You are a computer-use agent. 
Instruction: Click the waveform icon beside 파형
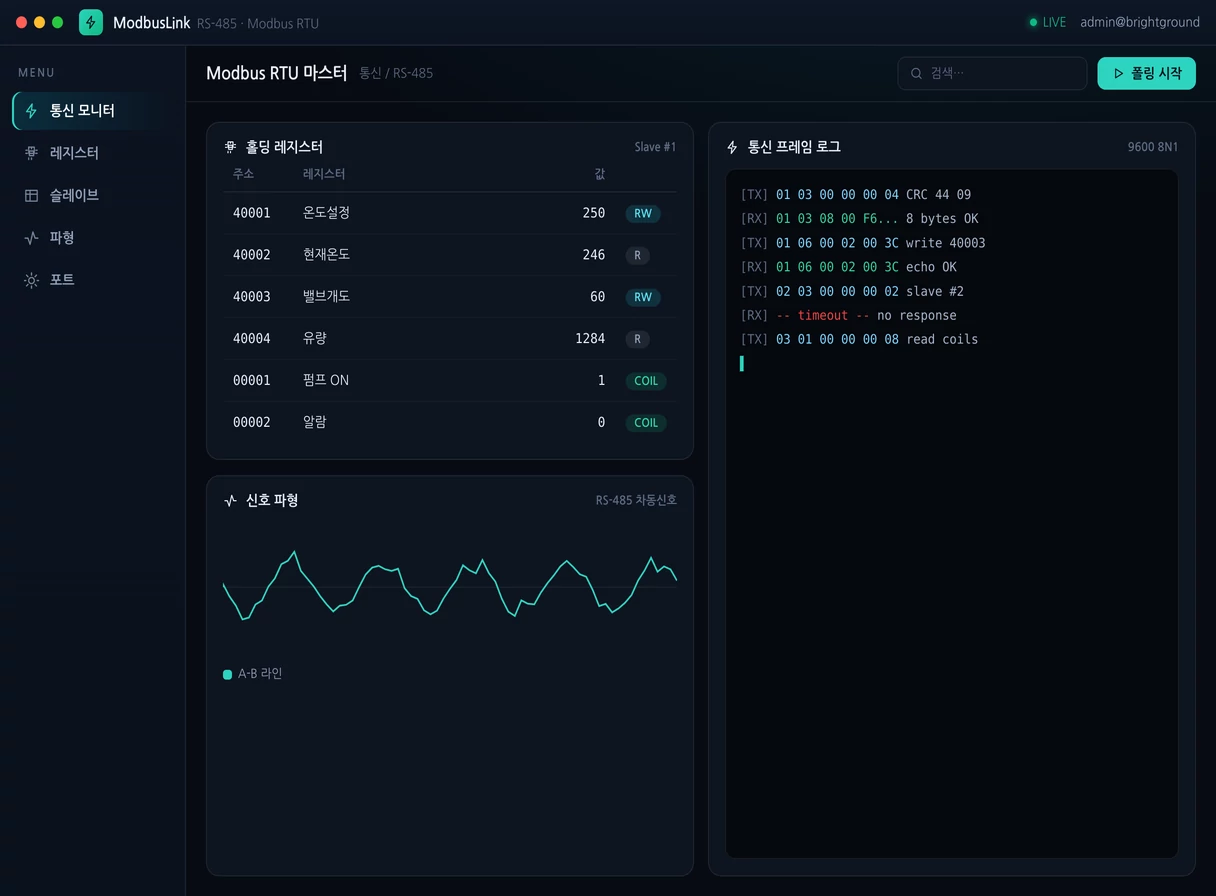click(x=32, y=237)
